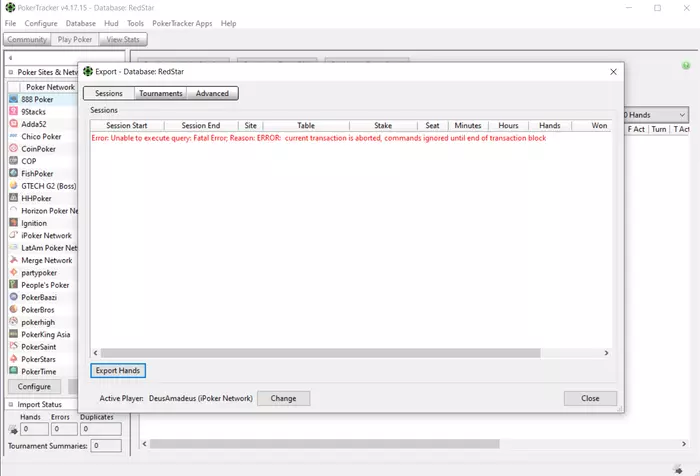This screenshot has width=700, height=476.
Task: Click the PokerKing Asia icon
Action: [x=14, y=334]
